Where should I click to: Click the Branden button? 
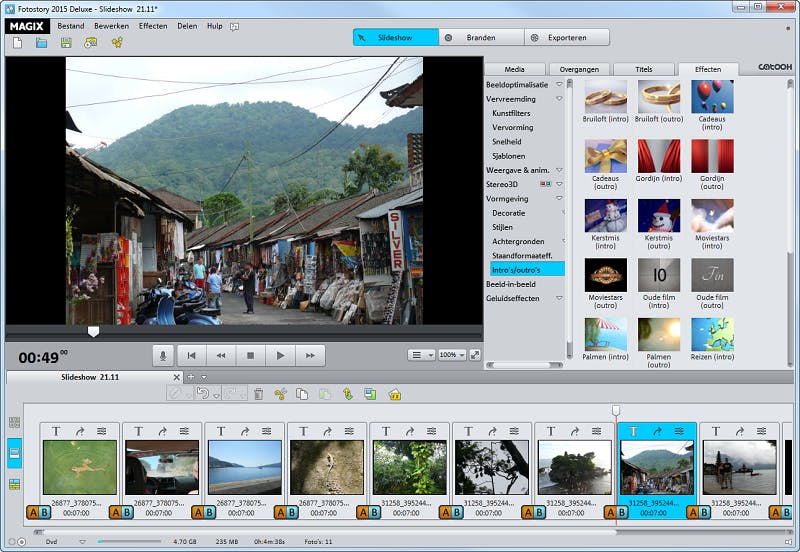pyautogui.click(x=481, y=37)
